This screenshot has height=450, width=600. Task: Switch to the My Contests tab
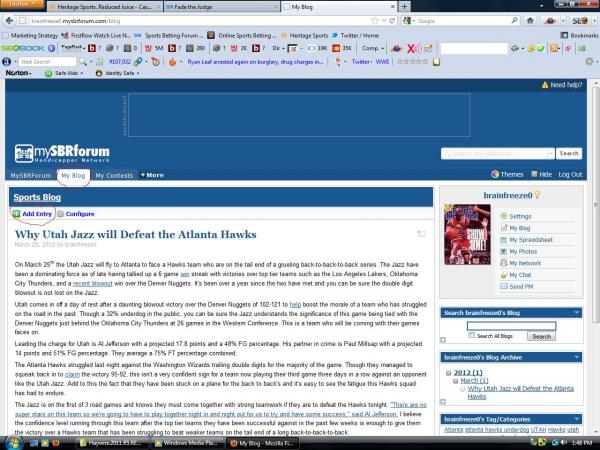[x=114, y=175]
